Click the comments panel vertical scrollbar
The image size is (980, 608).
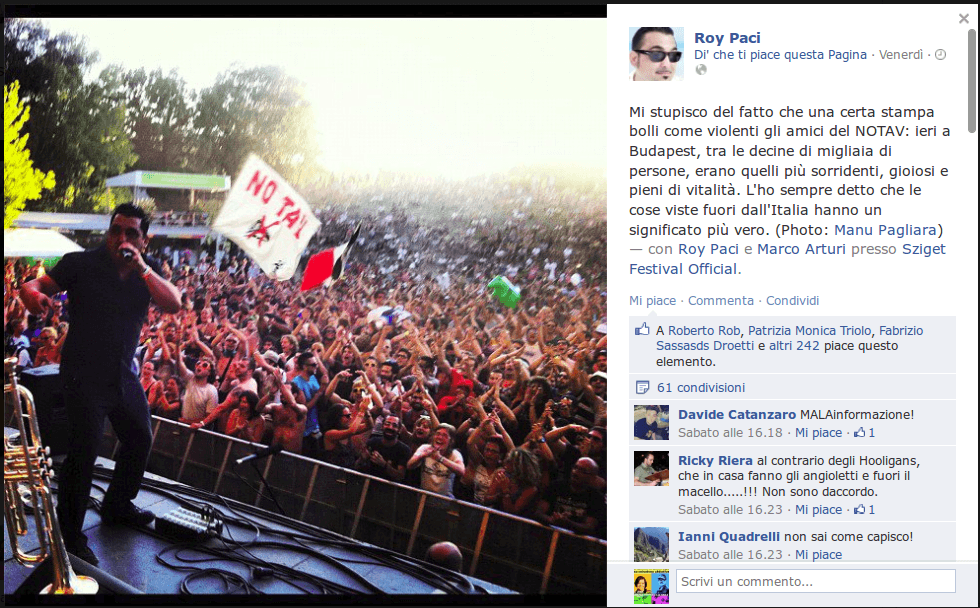coord(972,79)
